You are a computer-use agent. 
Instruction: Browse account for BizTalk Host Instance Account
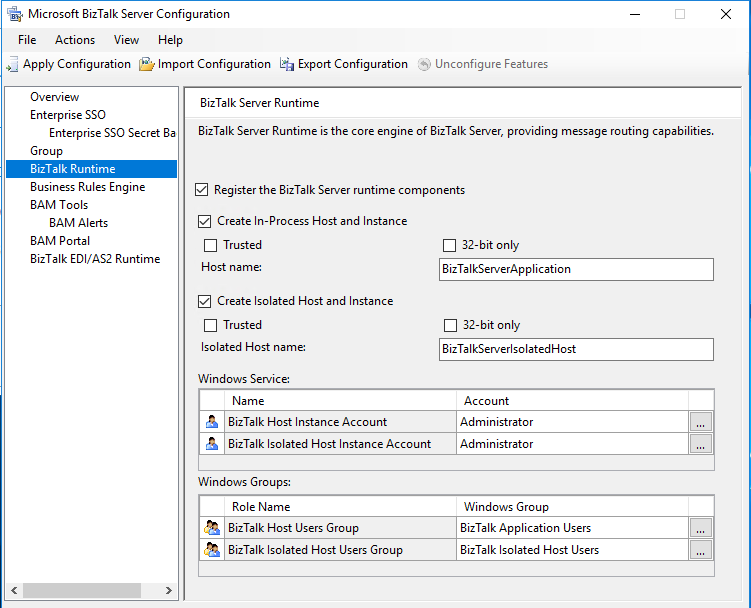pos(700,422)
